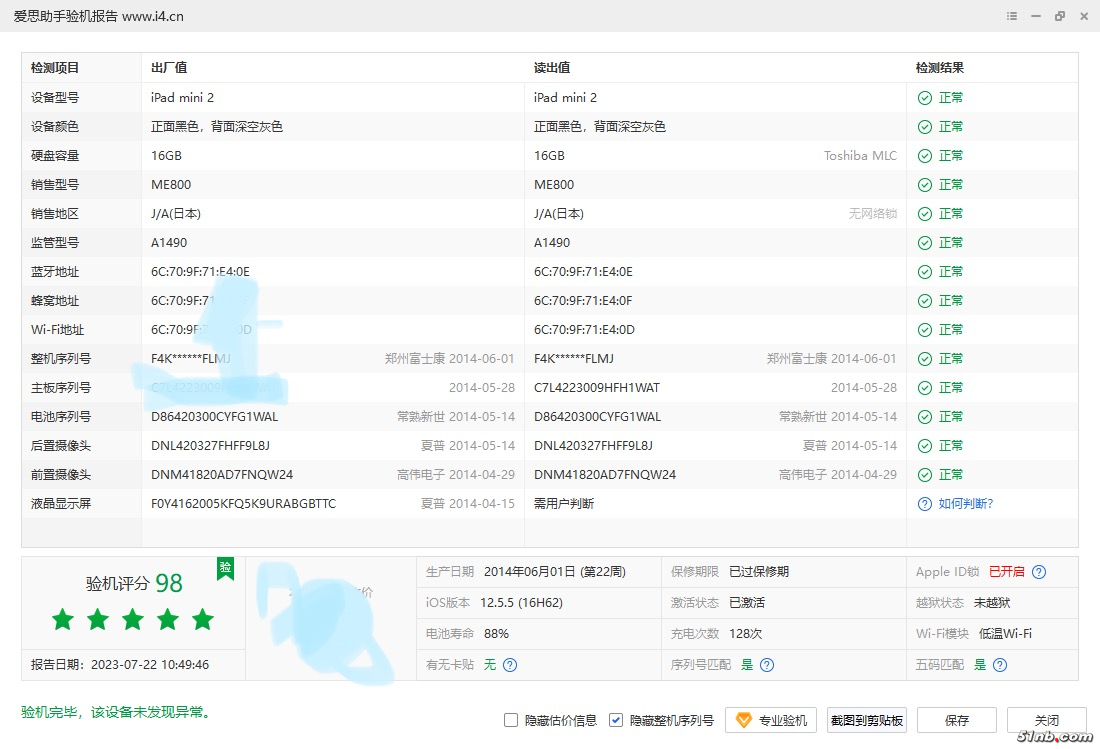Image resolution: width=1100 pixels, height=749 pixels.
Task: Open the 如何判断? help link
Action: 965,504
